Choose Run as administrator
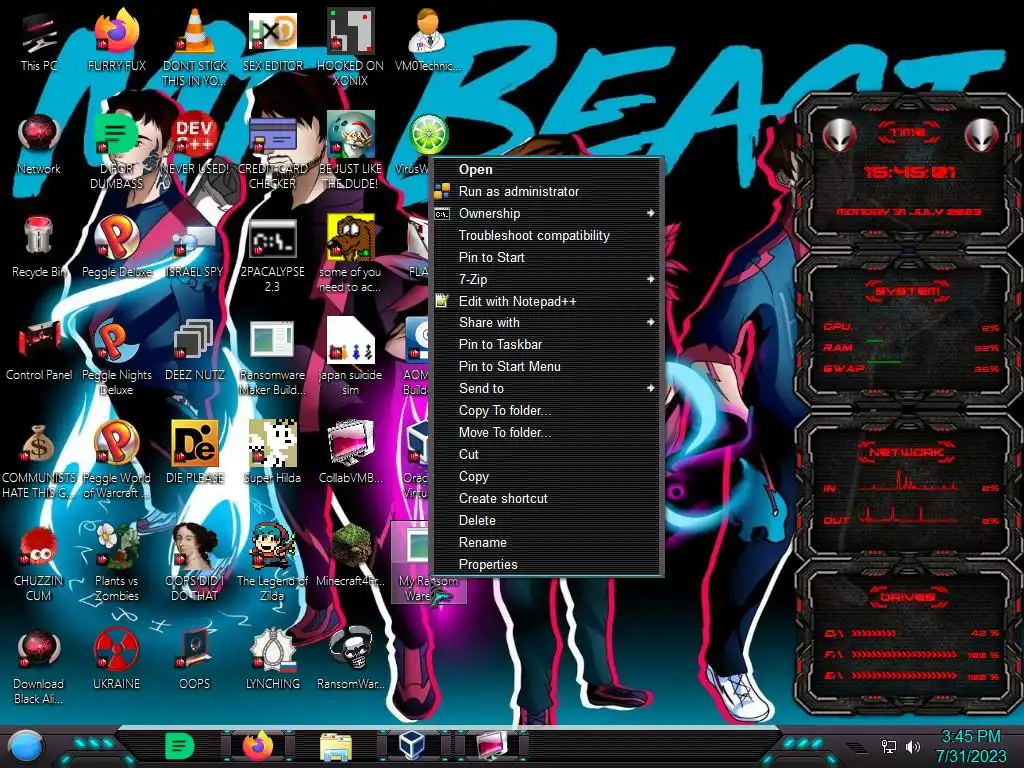This screenshot has width=1024, height=768. 547,191
